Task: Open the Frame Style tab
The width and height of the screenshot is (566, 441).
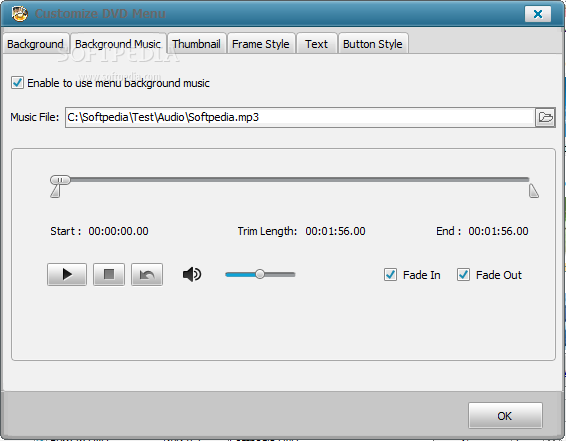Action: click(x=261, y=44)
